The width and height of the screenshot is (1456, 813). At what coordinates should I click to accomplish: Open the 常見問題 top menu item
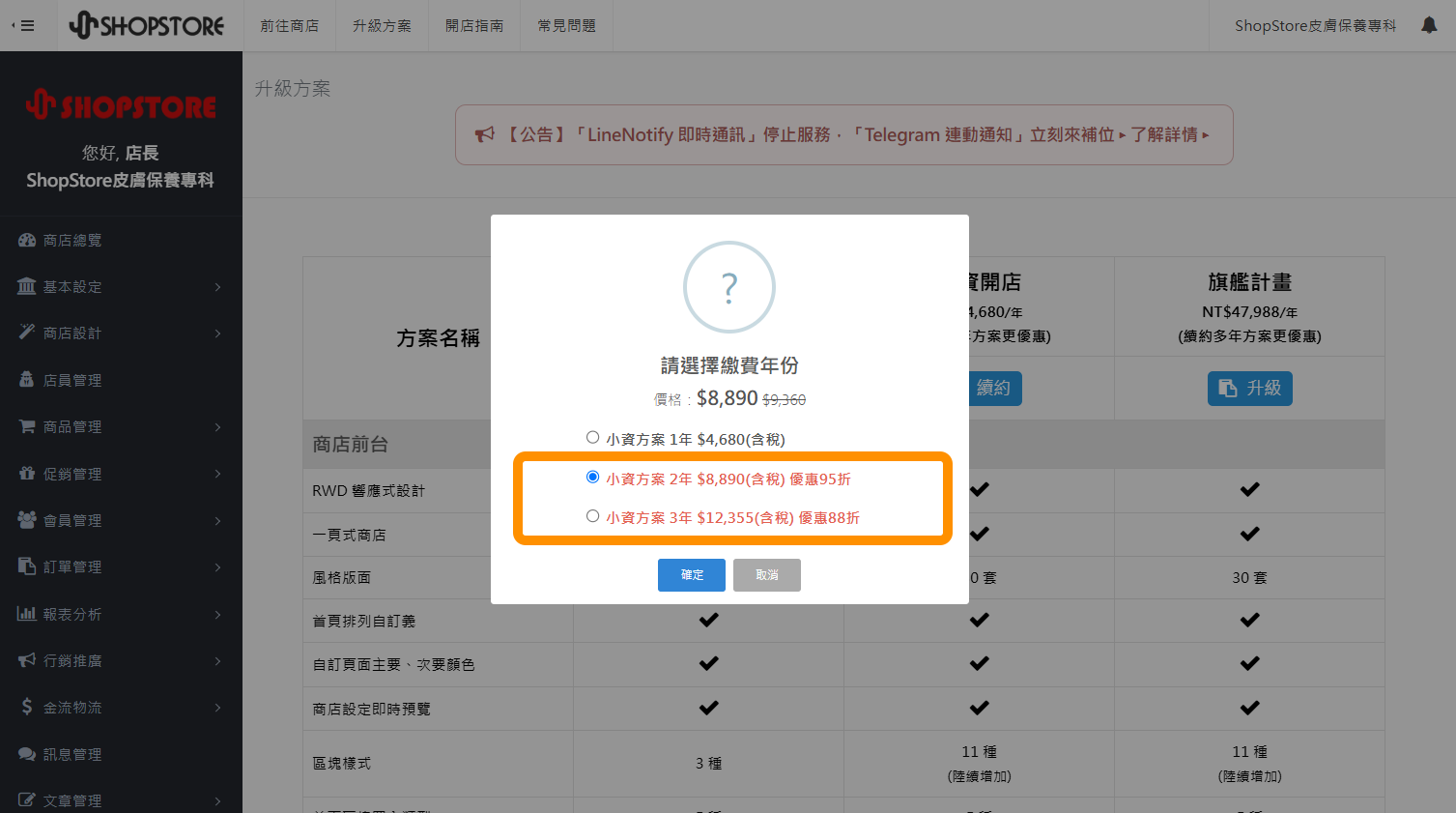pos(567,26)
